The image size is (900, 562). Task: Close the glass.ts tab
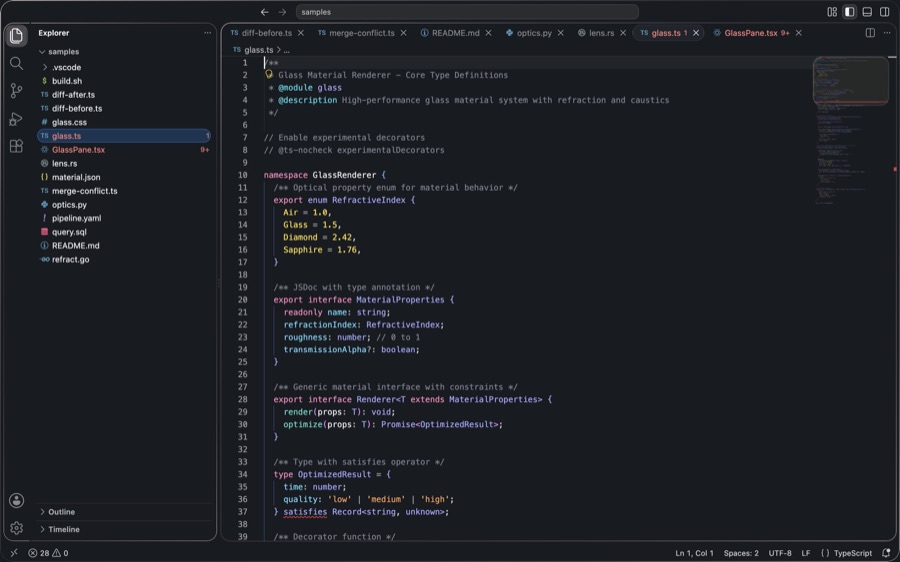pos(696,33)
